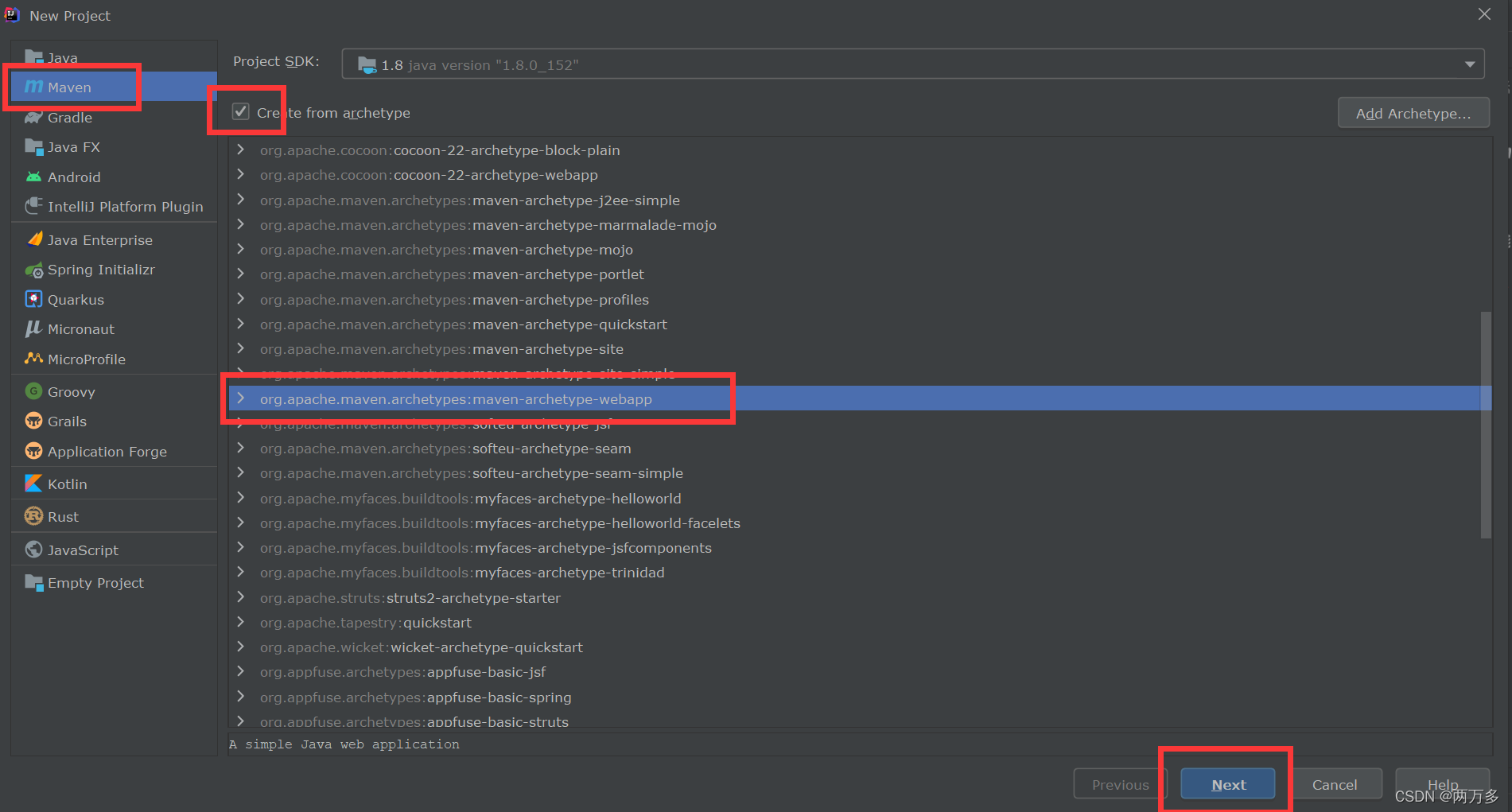Click the JavaScript globe icon
The image size is (1512, 812).
[33, 550]
